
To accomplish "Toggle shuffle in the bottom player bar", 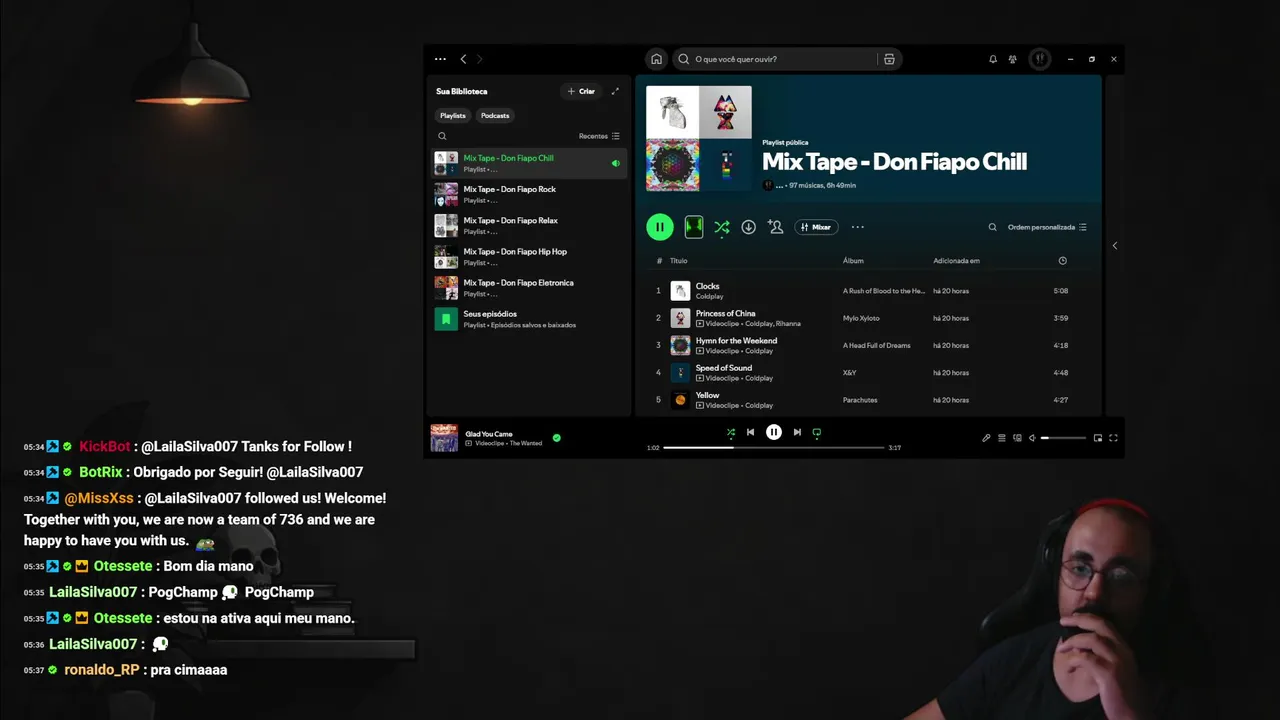I will click(x=730, y=432).
